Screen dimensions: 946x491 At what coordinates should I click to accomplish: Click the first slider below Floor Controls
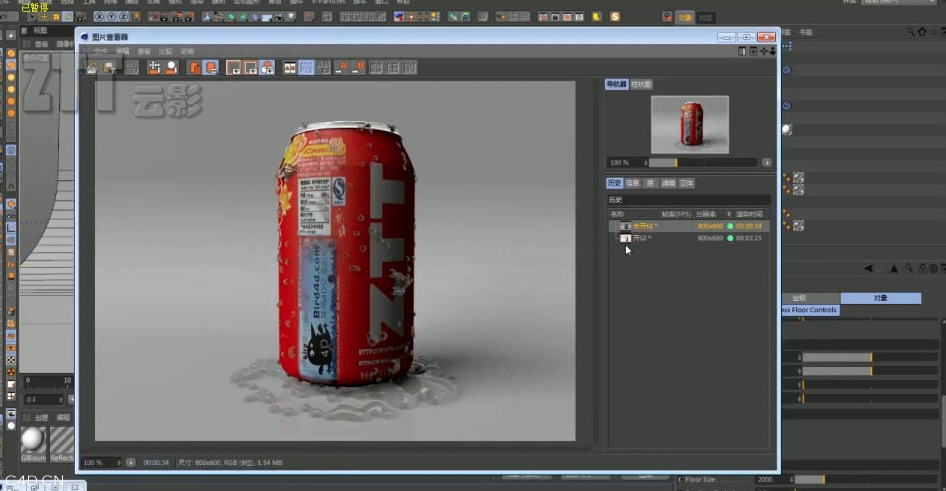coord(869,358)
